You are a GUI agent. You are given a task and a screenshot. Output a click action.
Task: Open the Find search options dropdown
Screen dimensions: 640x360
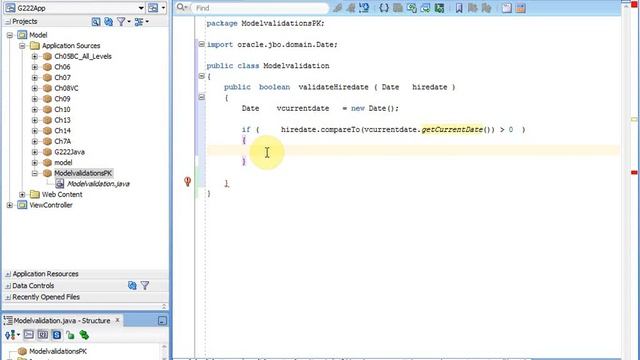(x=182, y=8)
